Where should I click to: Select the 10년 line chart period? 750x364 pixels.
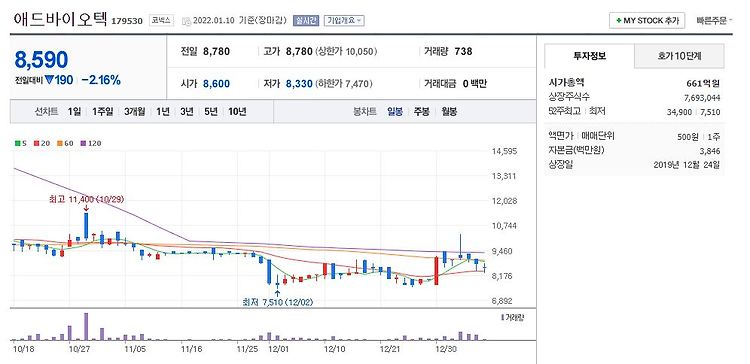coord(237,112)
